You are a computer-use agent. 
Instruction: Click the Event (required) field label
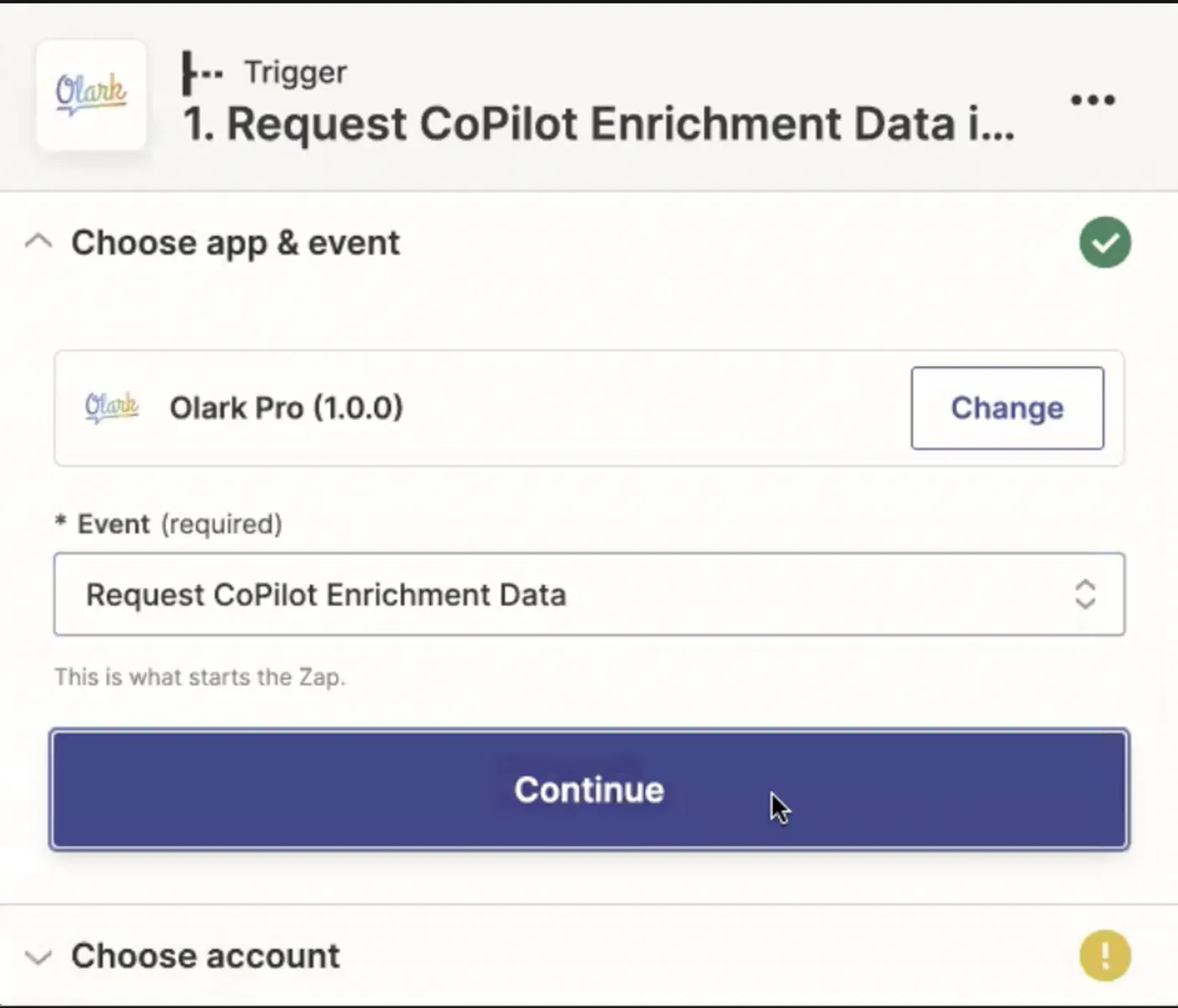[x=169, y=524]
